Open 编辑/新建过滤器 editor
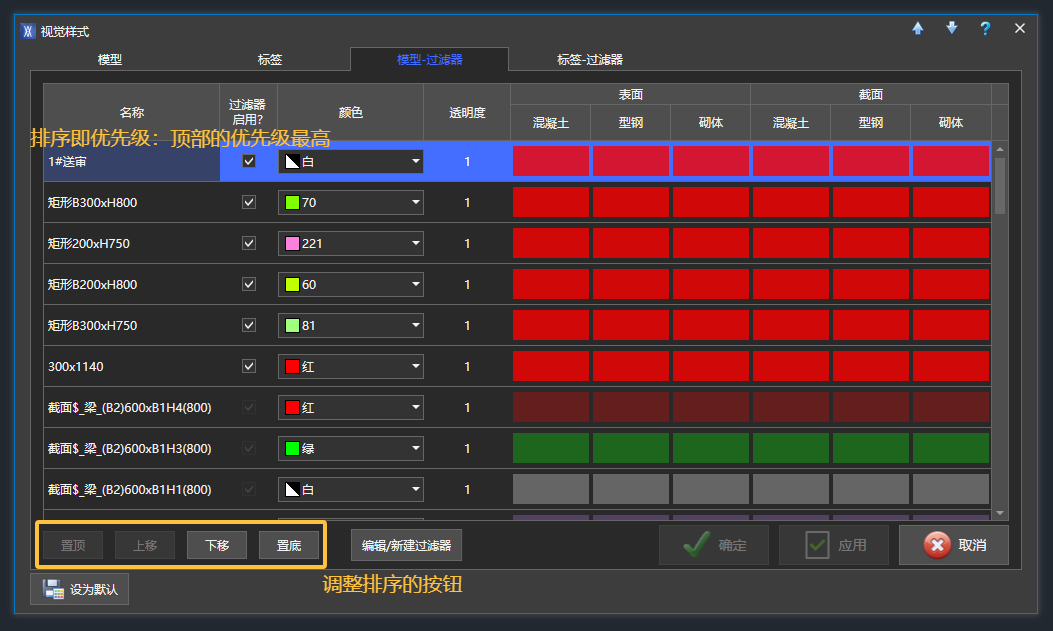 click(406, 545)
